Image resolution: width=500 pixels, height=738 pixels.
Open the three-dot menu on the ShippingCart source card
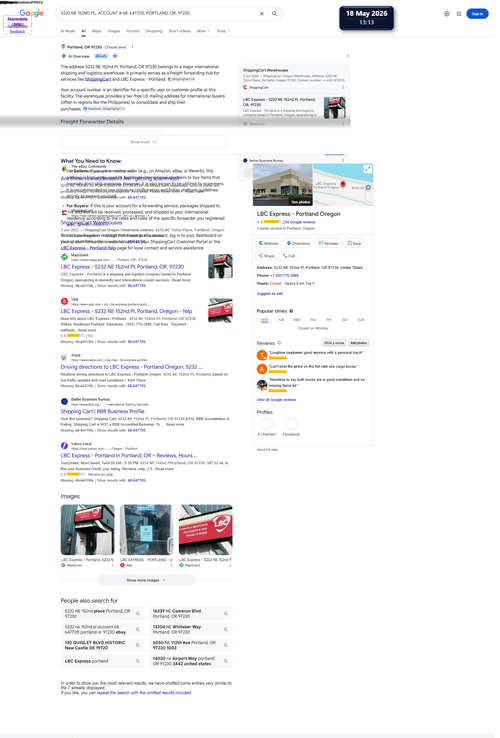[343, 87]
